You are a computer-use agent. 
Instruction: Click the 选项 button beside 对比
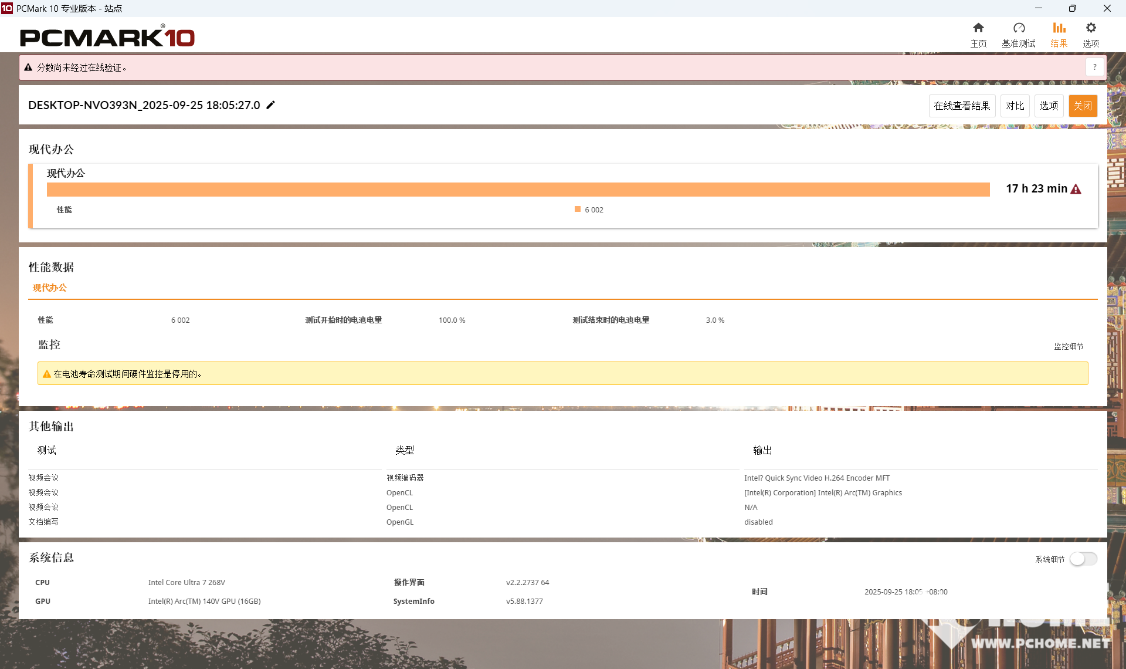1048,106
